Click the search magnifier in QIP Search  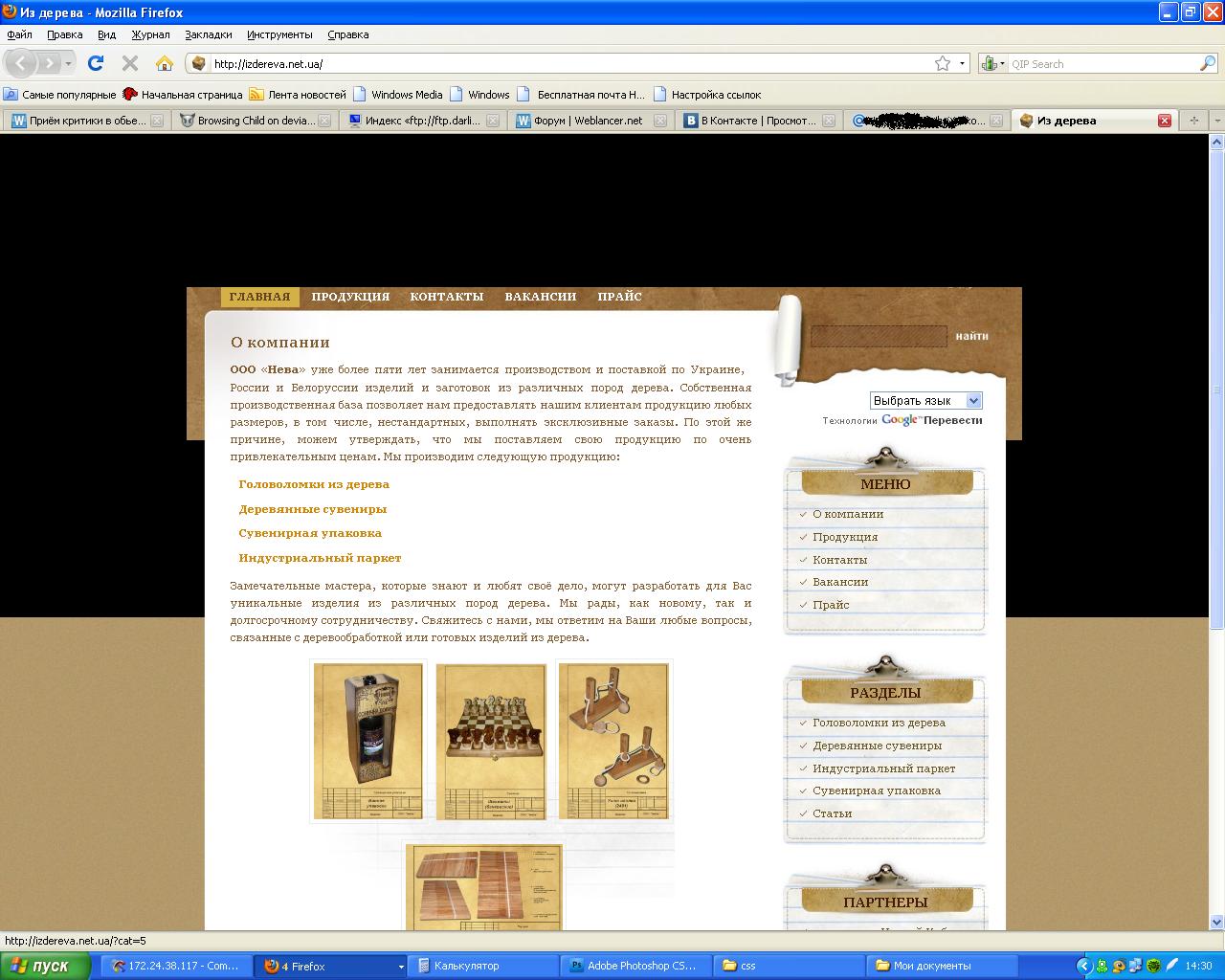tap(1208, 63)
